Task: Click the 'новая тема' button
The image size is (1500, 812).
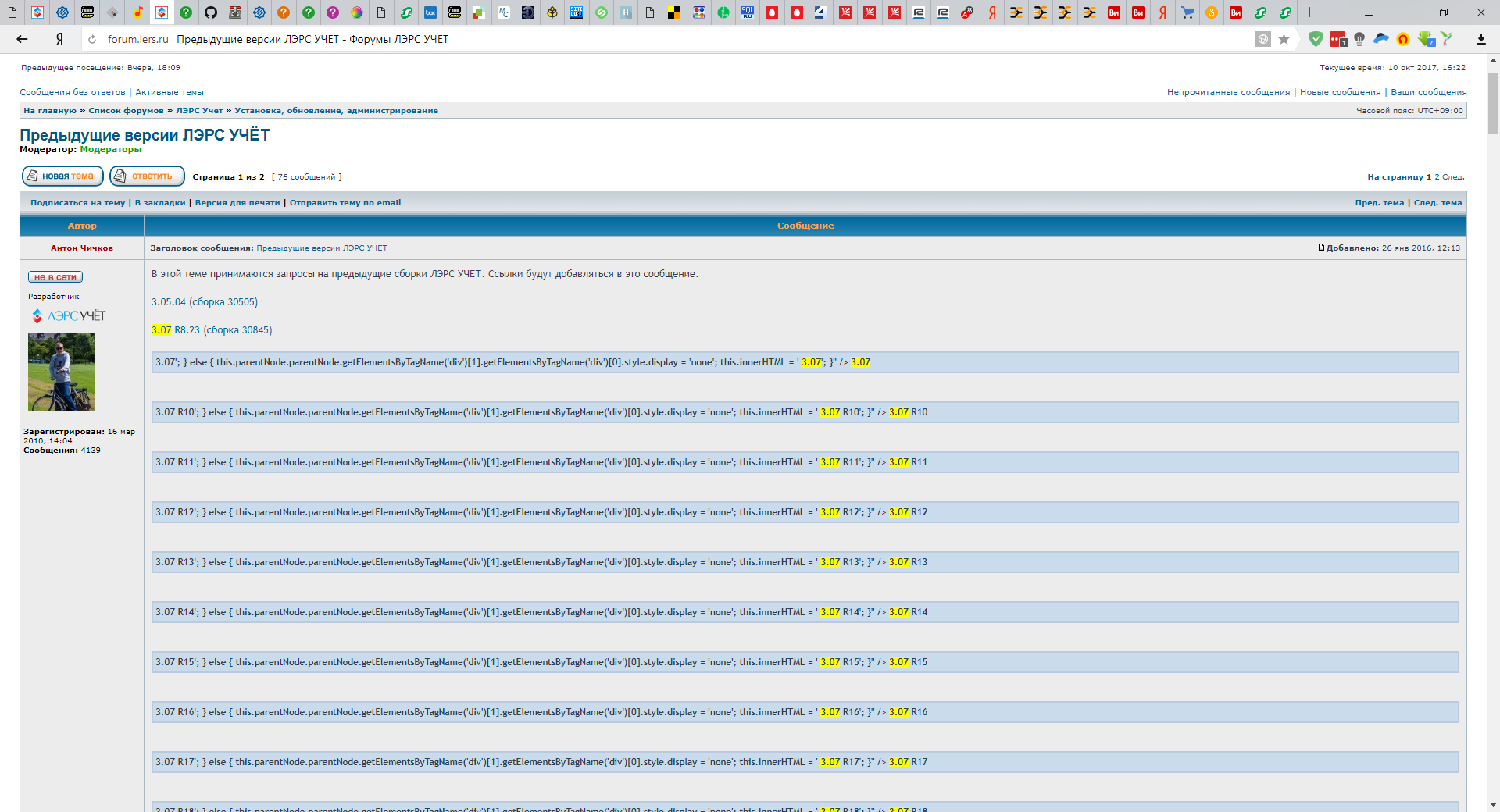Action: [62, 176]
